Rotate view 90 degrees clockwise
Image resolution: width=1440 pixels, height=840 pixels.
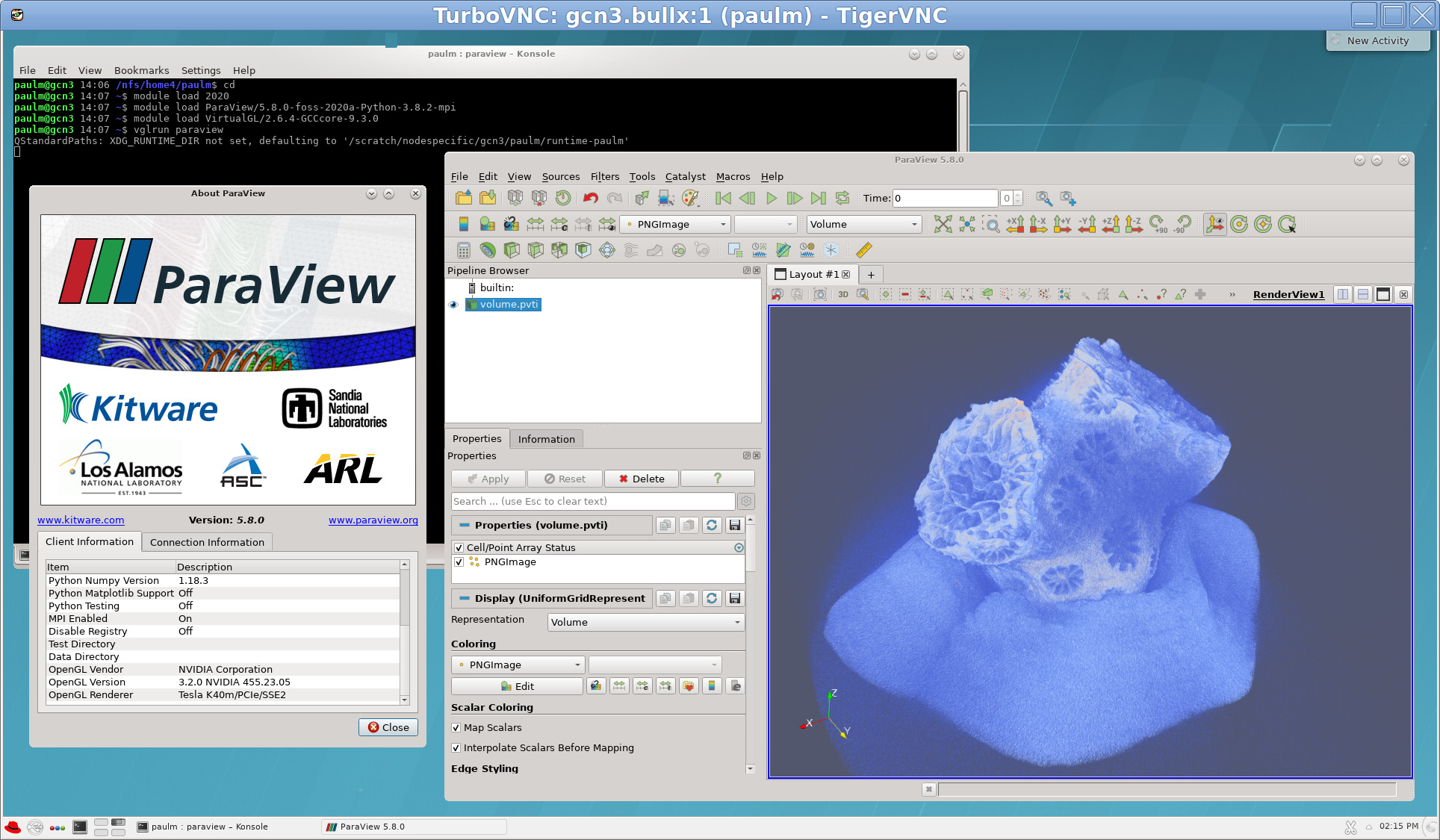click(x=1158, y=224)
